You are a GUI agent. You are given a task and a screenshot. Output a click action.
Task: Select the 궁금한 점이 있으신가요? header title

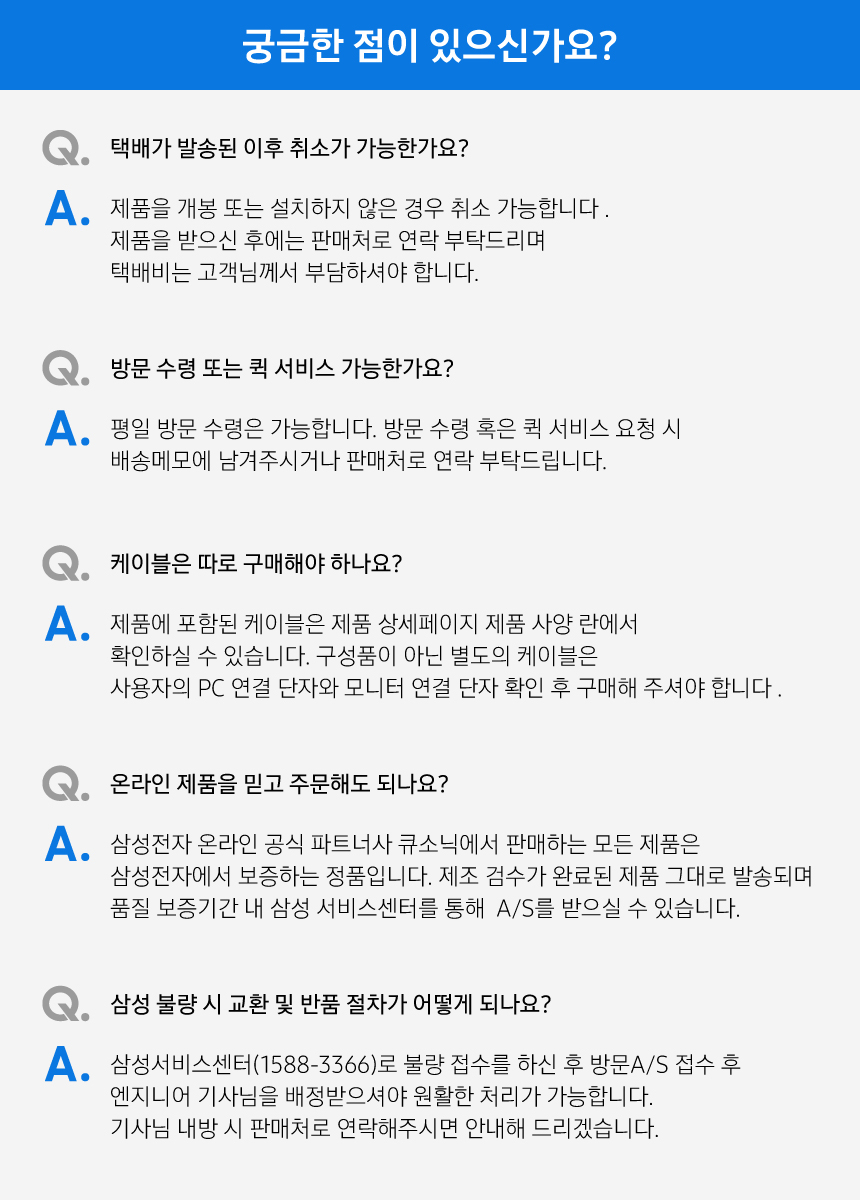click(x=429, y=46)
